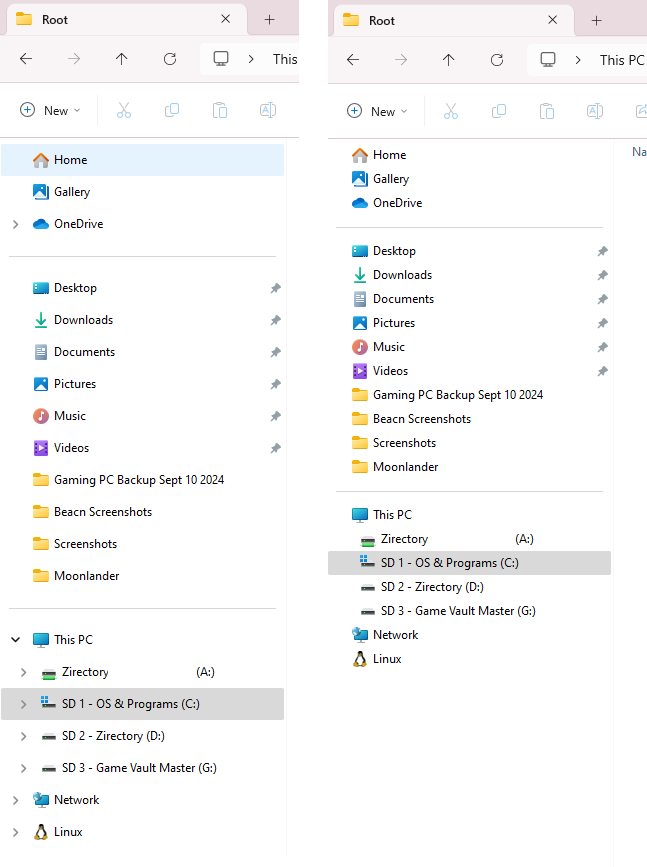Click the pin next to Music in left window

click(x=275, y=416)
